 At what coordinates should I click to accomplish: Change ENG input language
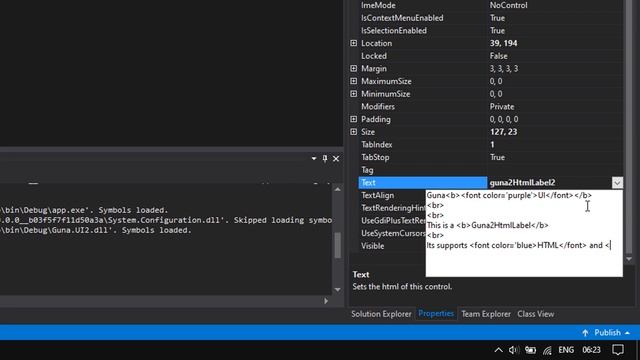coord(566,350)
